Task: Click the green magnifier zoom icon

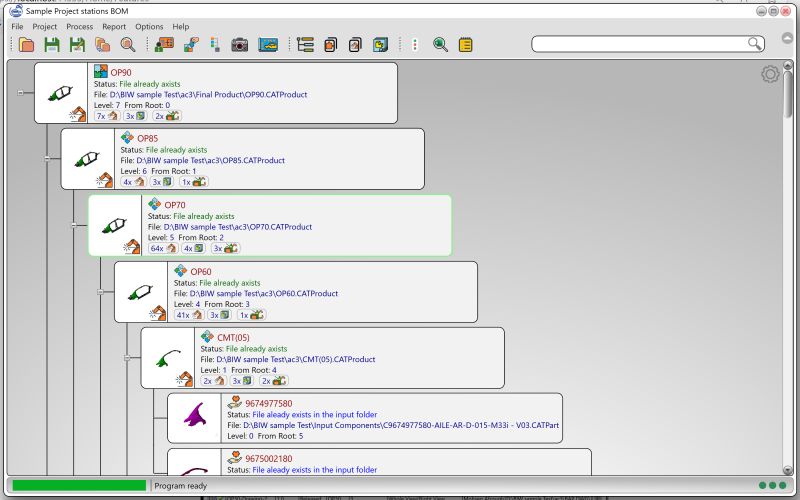Action: [x=440, y=45]
